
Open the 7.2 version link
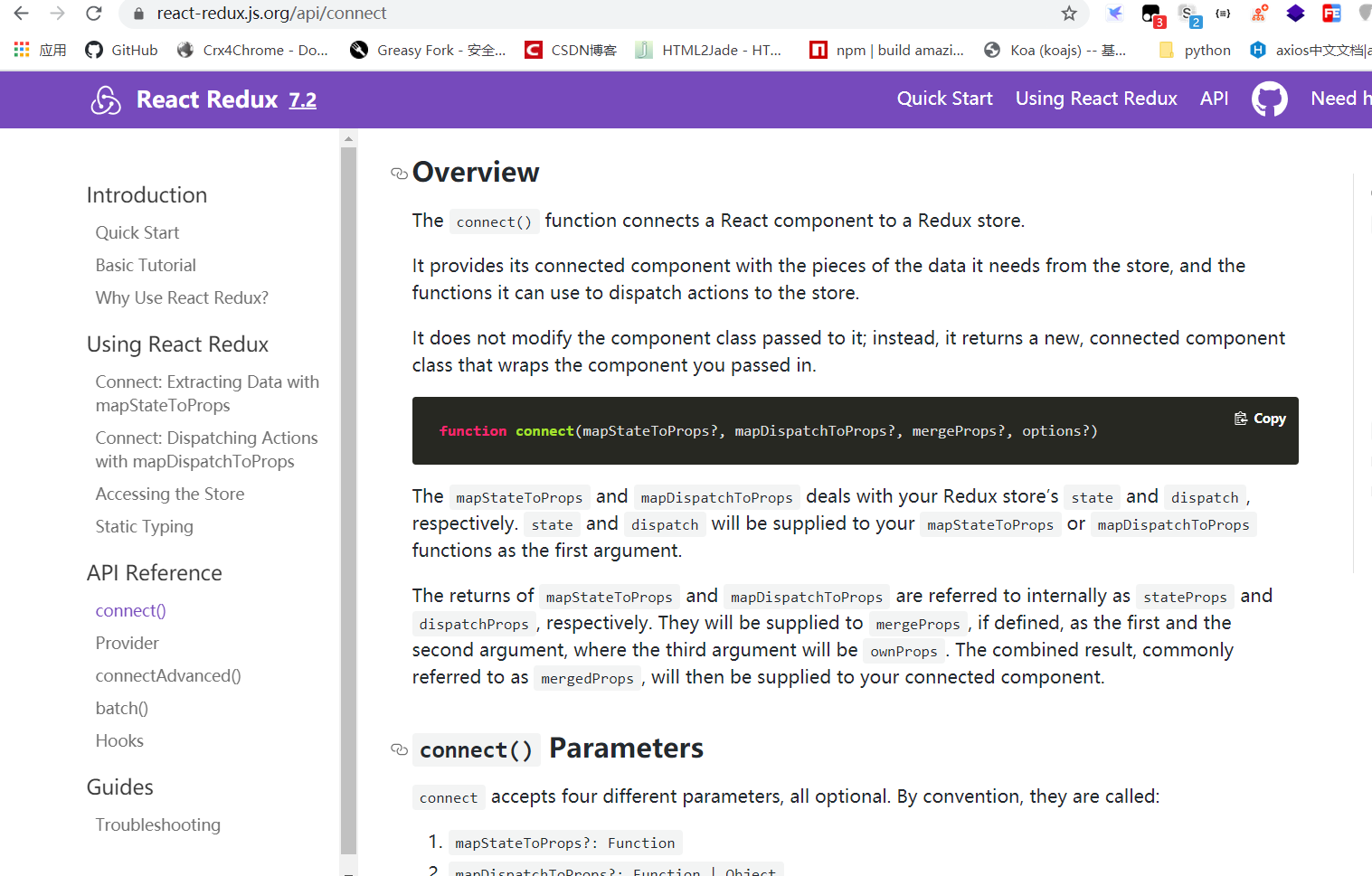click(303, 100)
